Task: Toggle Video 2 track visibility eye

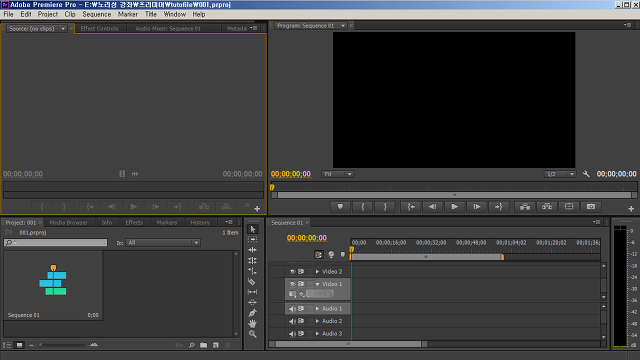Action: point(292,271)
